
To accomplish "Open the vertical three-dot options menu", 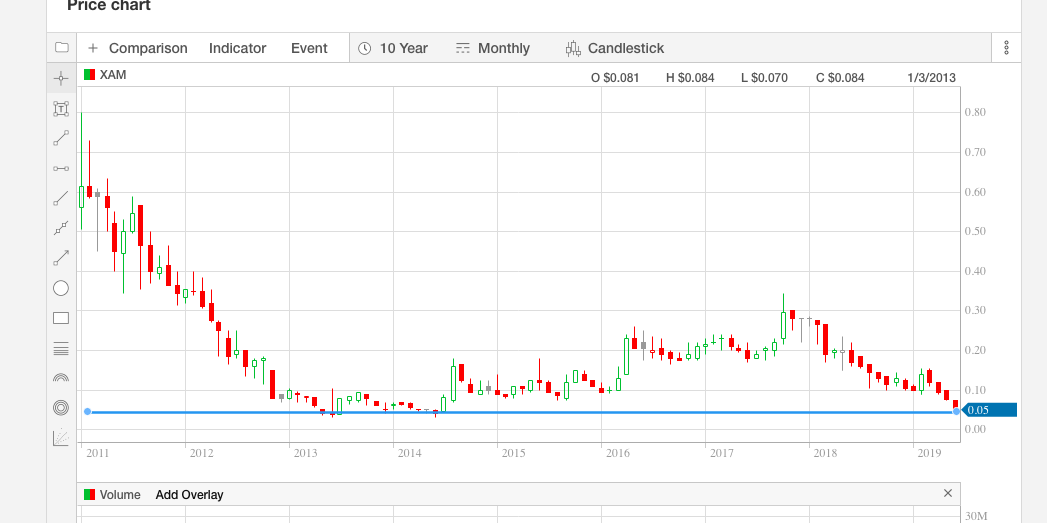I will [x=1006, y=47].
